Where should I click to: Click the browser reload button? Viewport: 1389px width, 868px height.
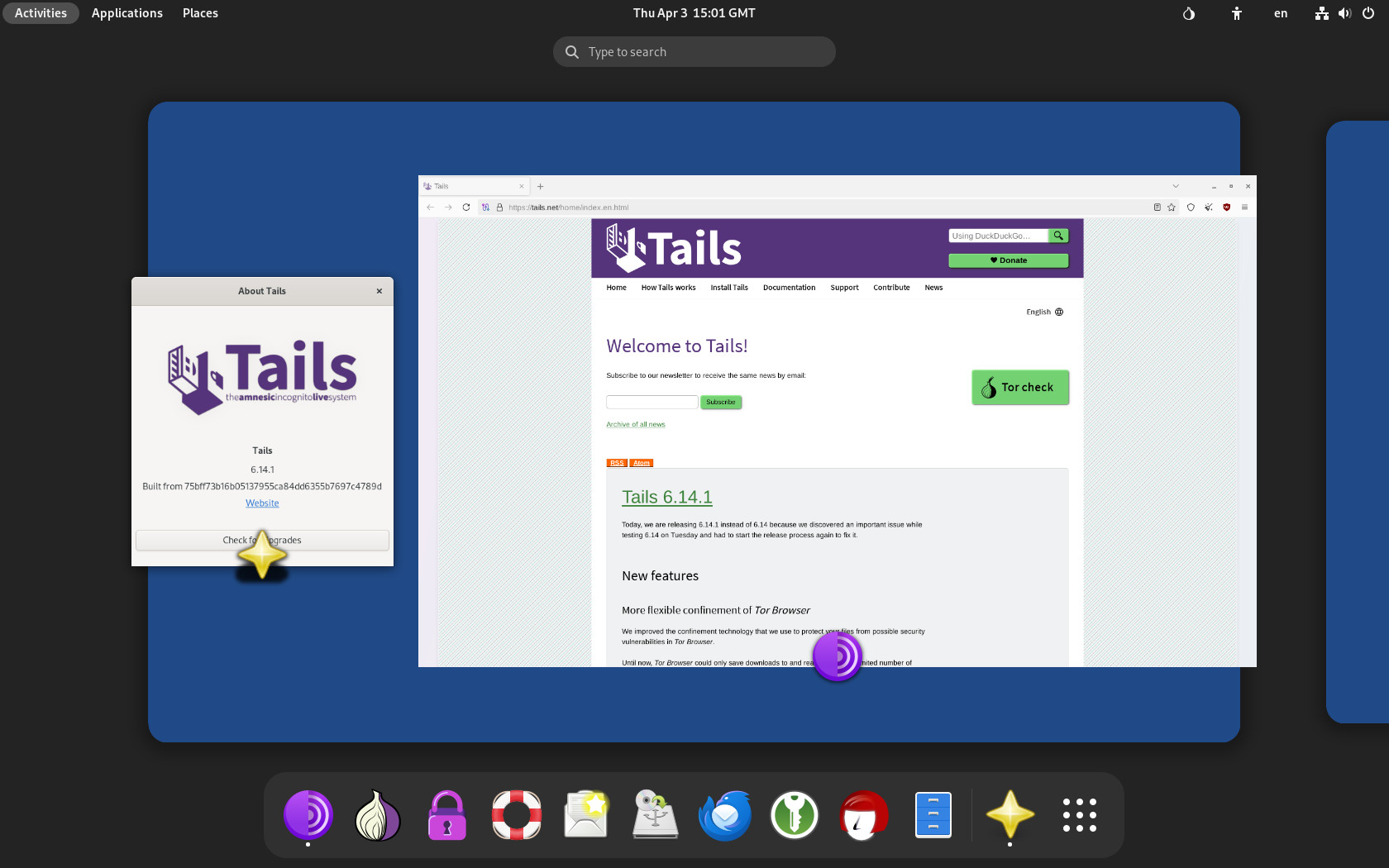click(466, 207)
